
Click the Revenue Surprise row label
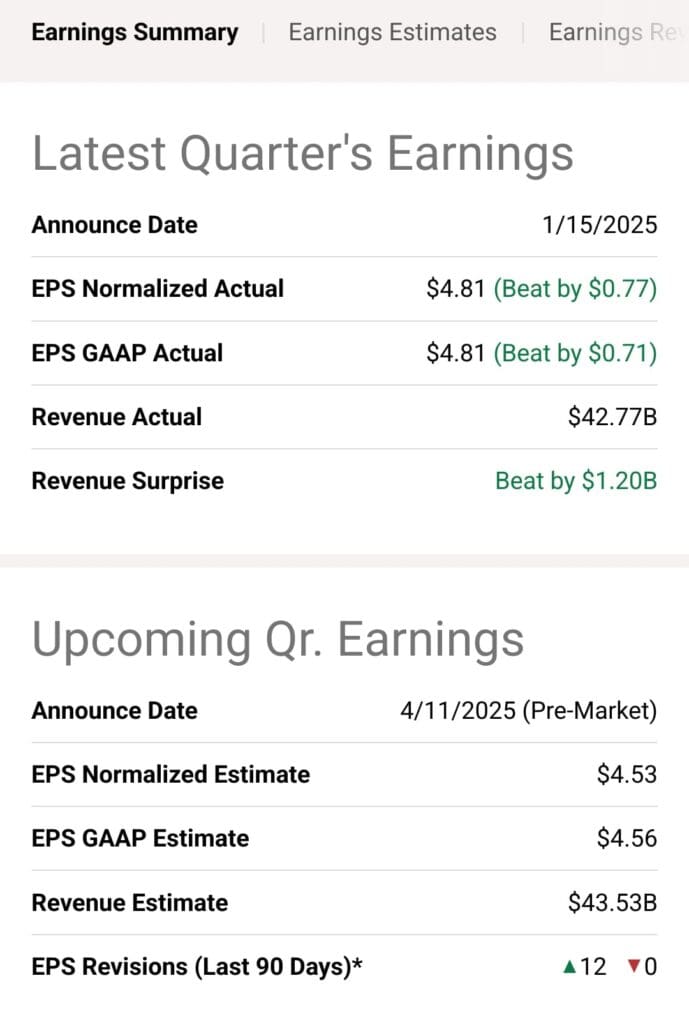click(126, 481)
